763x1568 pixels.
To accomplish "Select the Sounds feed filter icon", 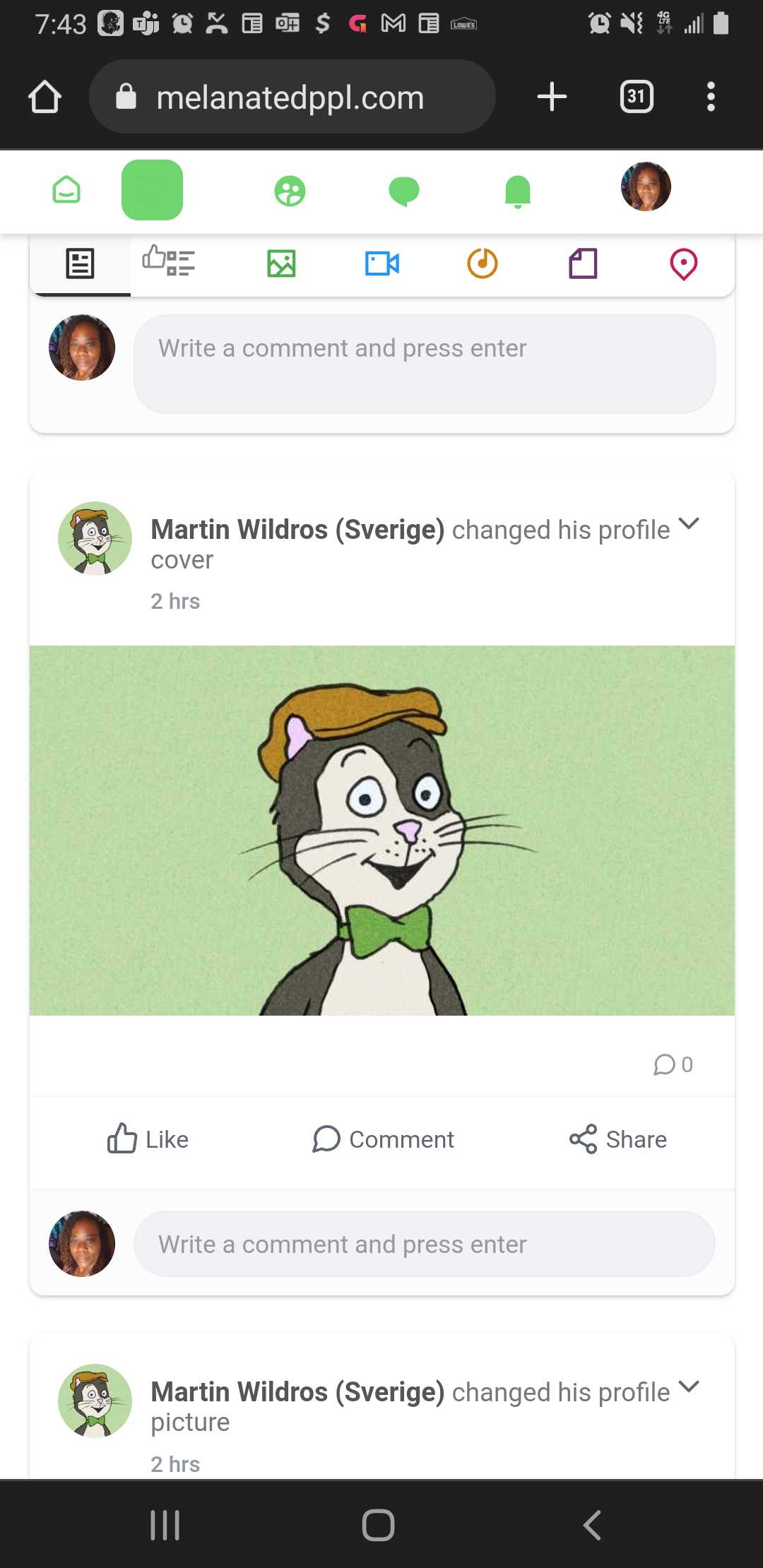I will pos(482,263).
